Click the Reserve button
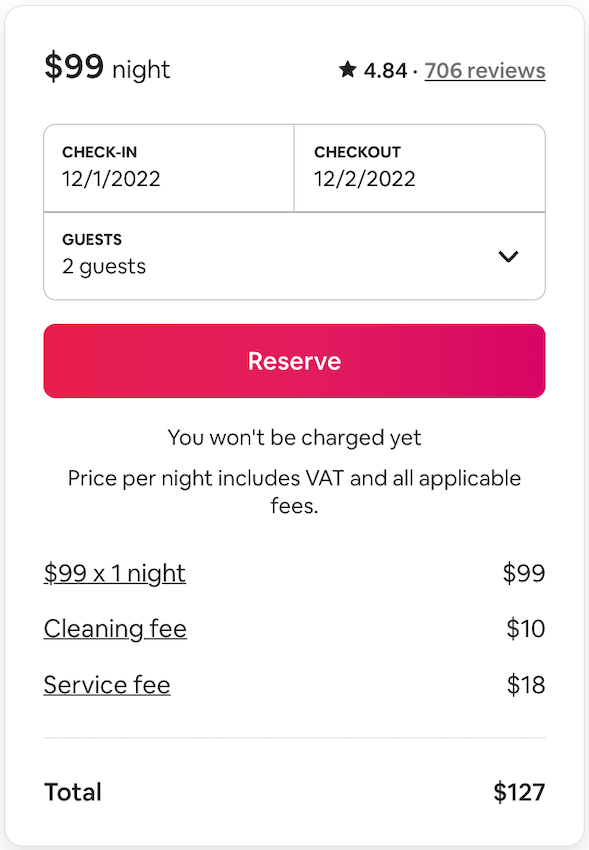This screenshot has width=589, height=850. [294, 361]
